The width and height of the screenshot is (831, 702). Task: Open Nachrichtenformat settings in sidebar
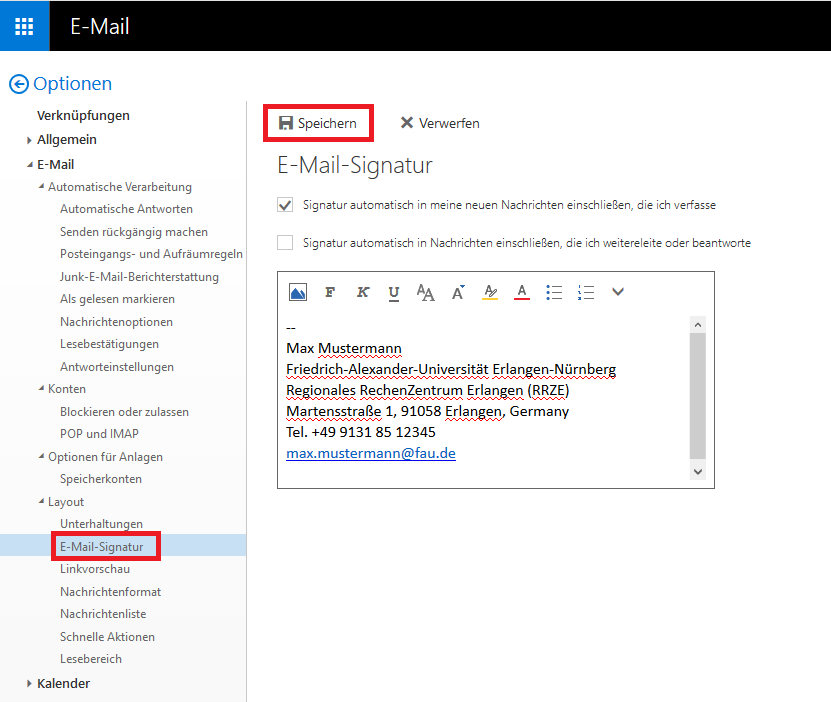(x=110, y=592)
